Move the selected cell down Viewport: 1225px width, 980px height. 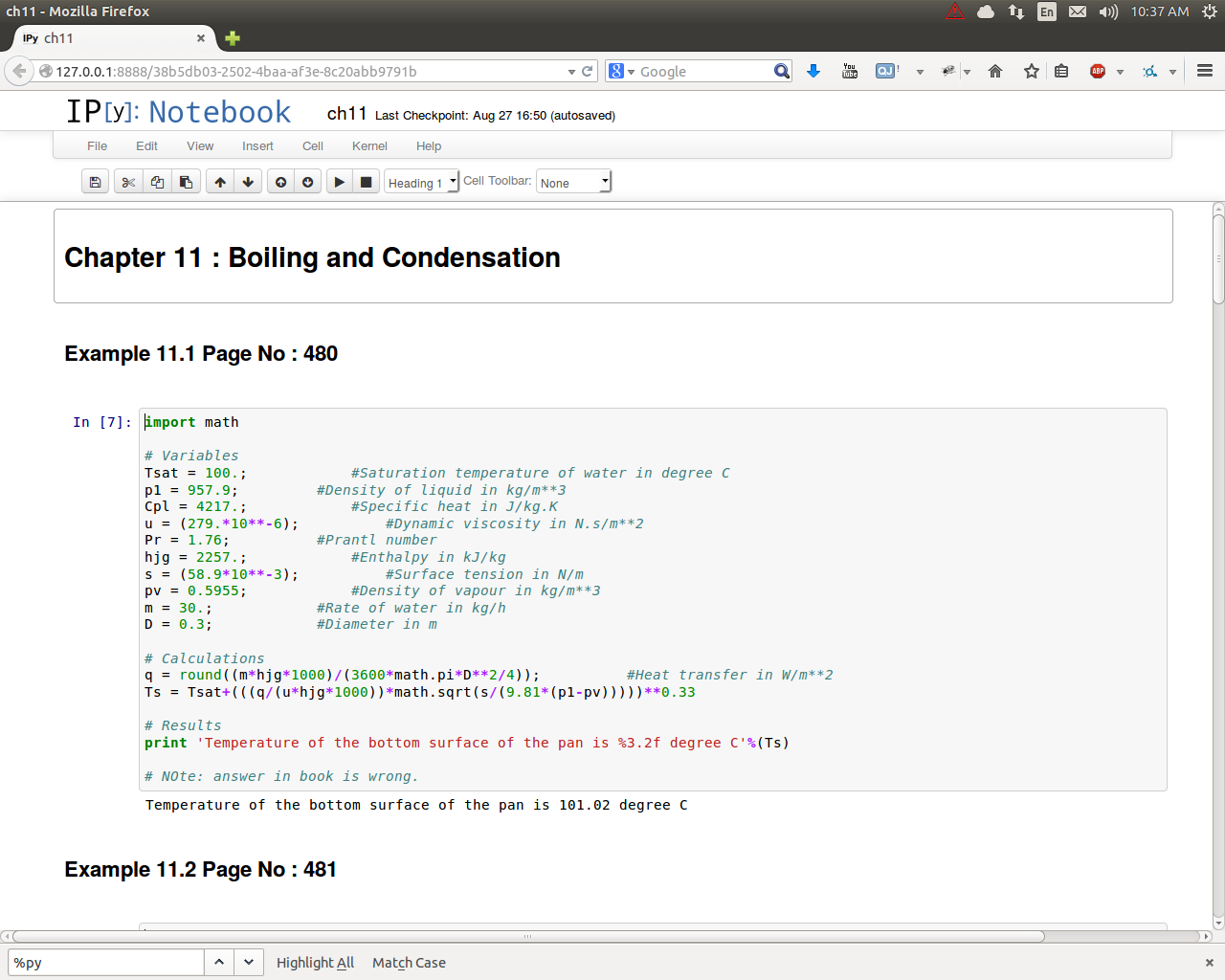[248, 182]
